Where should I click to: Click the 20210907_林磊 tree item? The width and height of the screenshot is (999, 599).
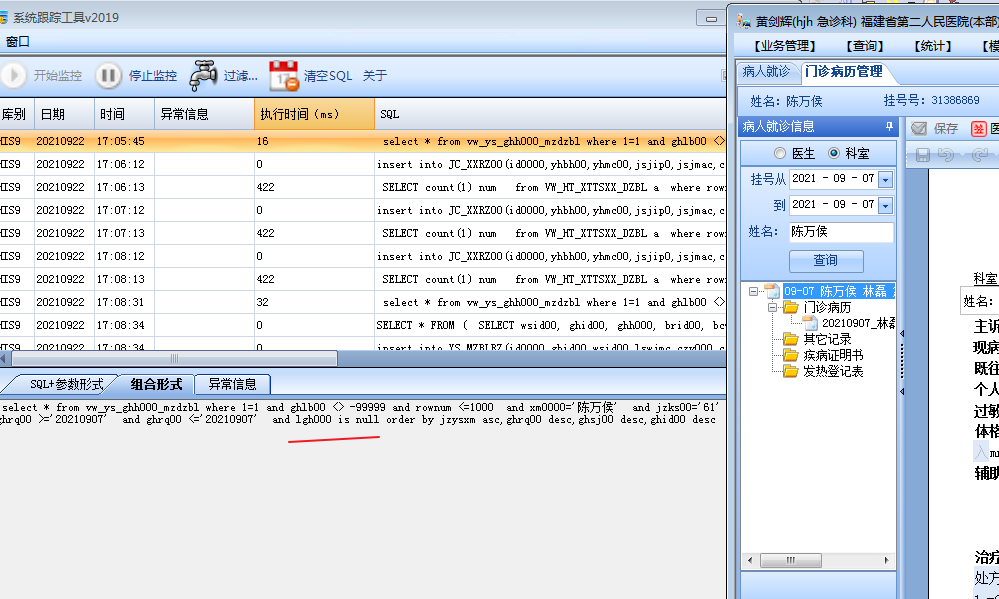(x=858, y=323)
